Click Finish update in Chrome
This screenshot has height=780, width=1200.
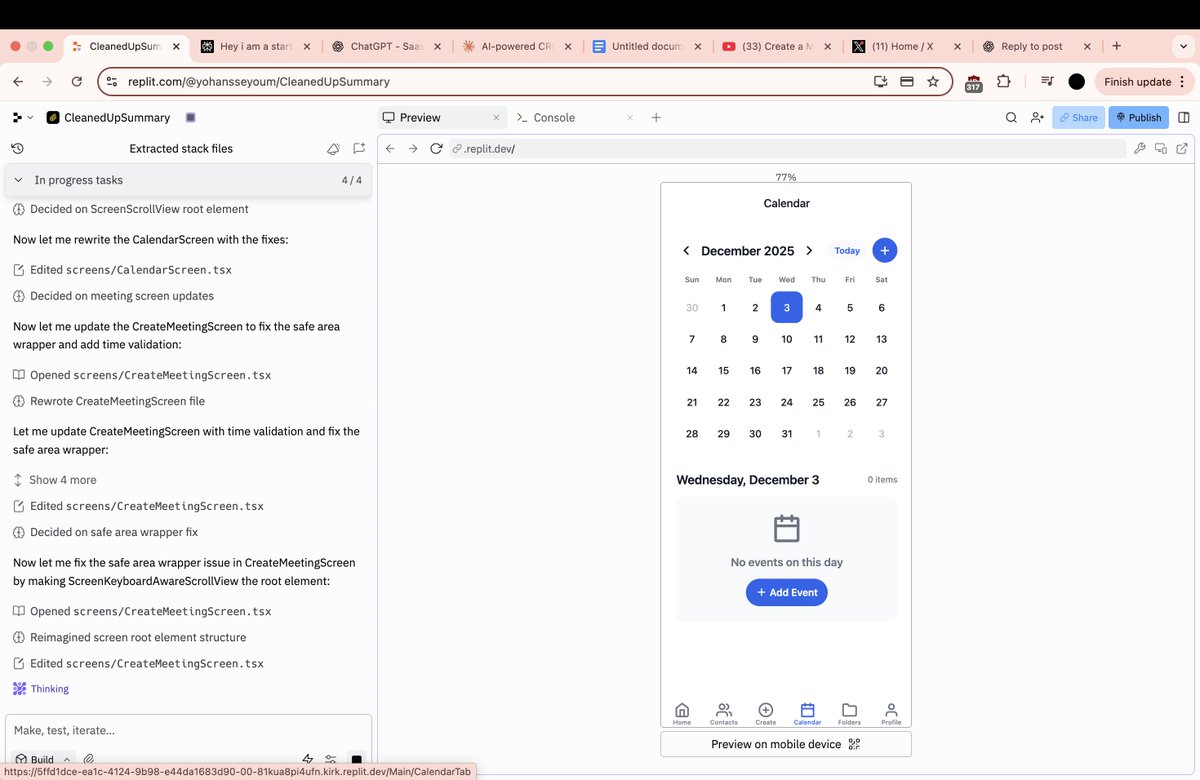click(x=1145, y=82)
